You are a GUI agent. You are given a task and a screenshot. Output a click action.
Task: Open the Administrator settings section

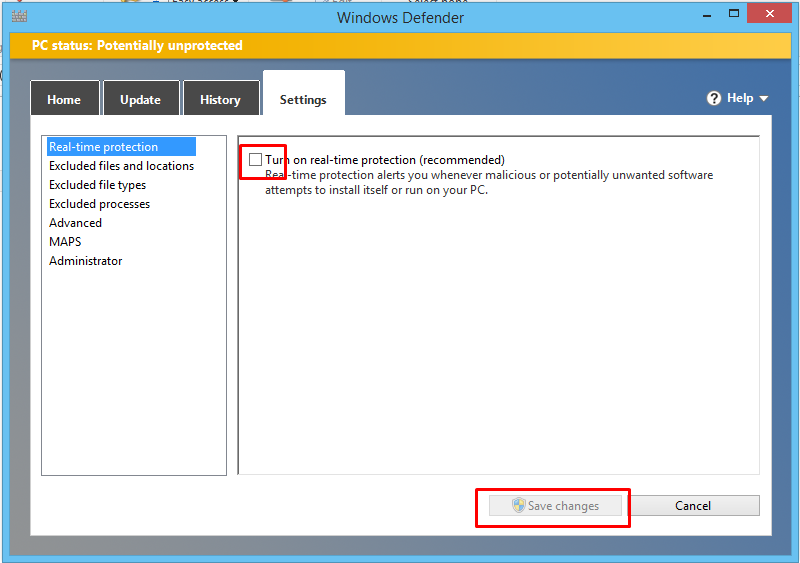point(86,260)
